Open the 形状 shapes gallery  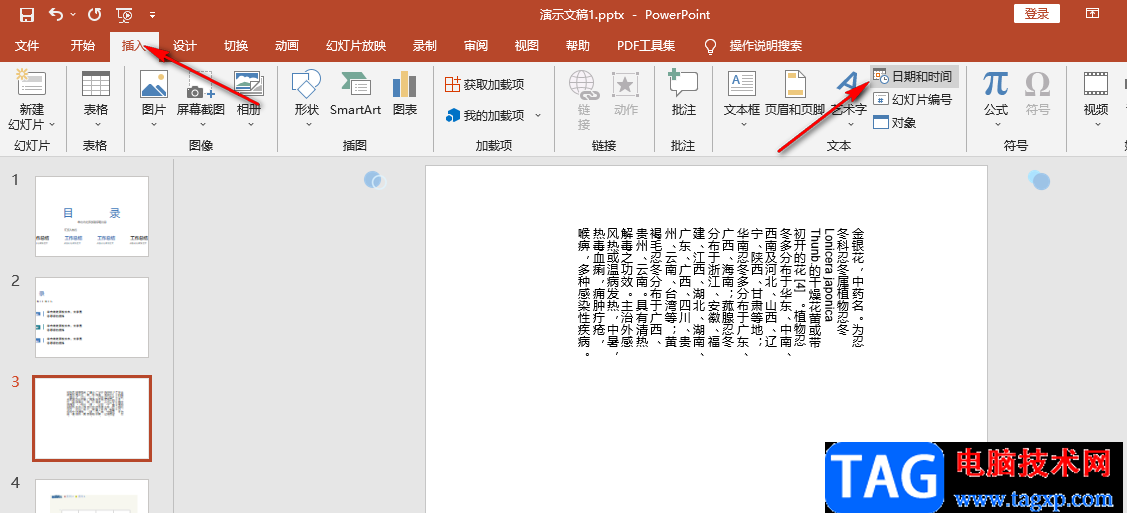(306, 84)
